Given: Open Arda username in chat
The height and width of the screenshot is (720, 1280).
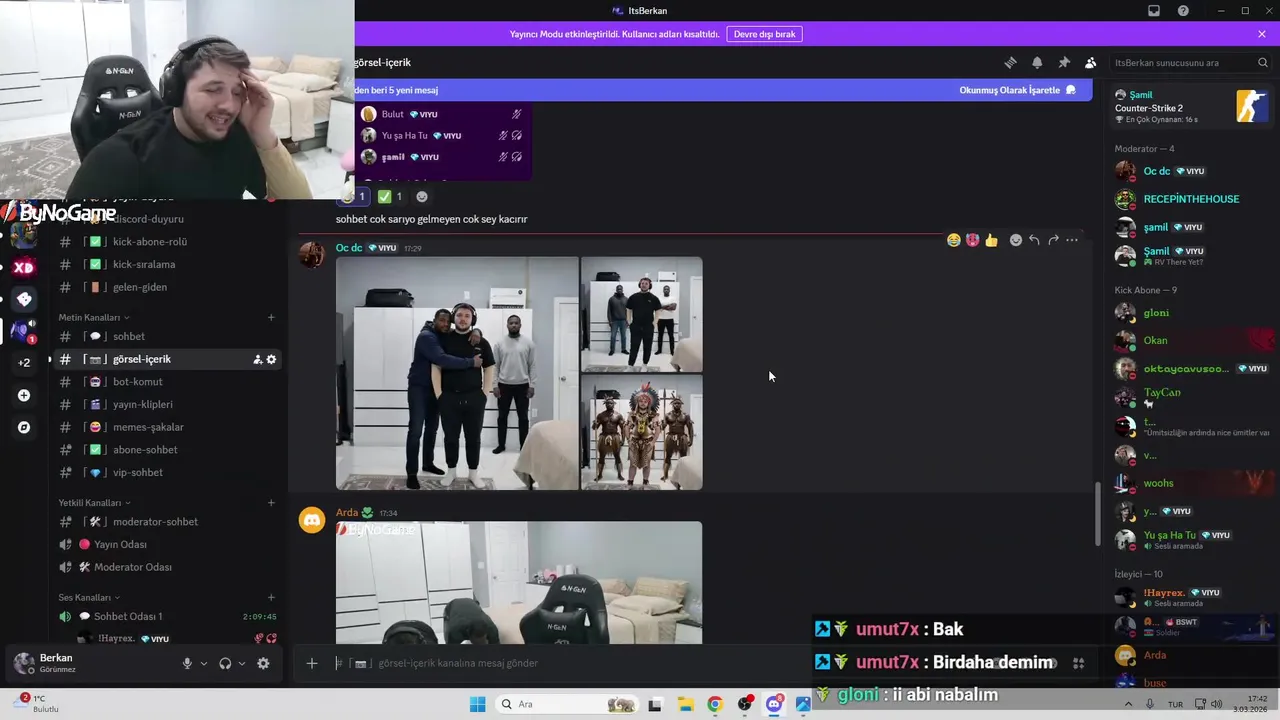Looking at the screenshot, I should pos(347,513).
